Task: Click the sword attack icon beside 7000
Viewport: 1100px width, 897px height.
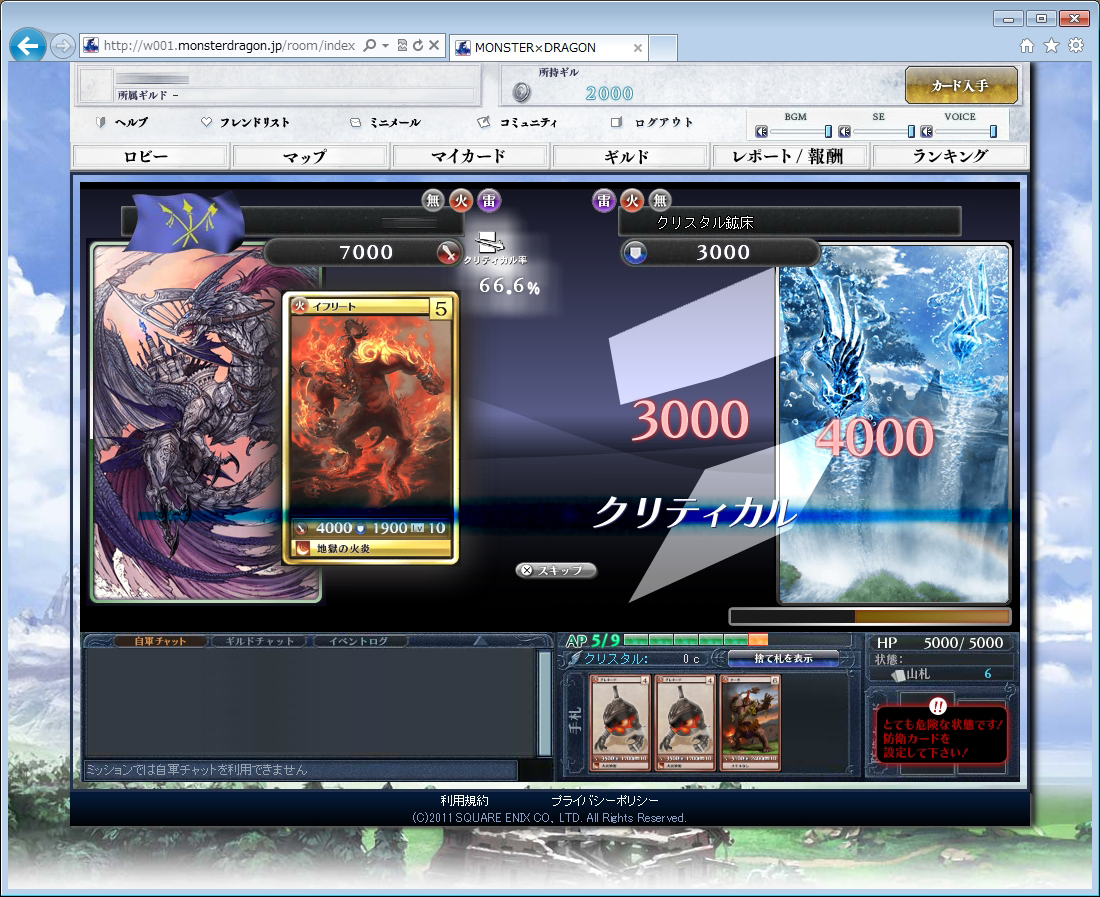Action: (x=447, y=252)
